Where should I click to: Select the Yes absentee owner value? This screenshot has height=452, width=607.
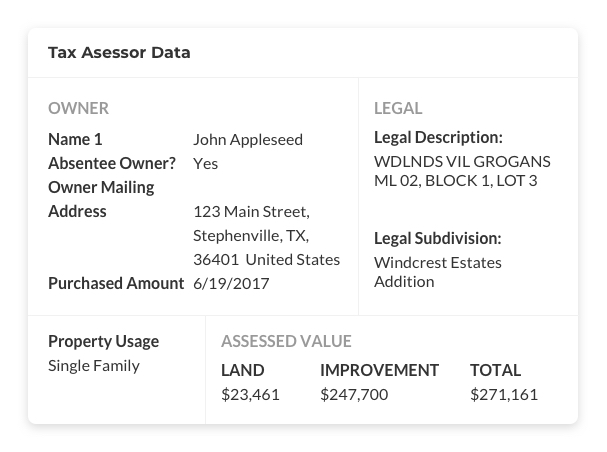pyautogui.click(x=205, y=163)
